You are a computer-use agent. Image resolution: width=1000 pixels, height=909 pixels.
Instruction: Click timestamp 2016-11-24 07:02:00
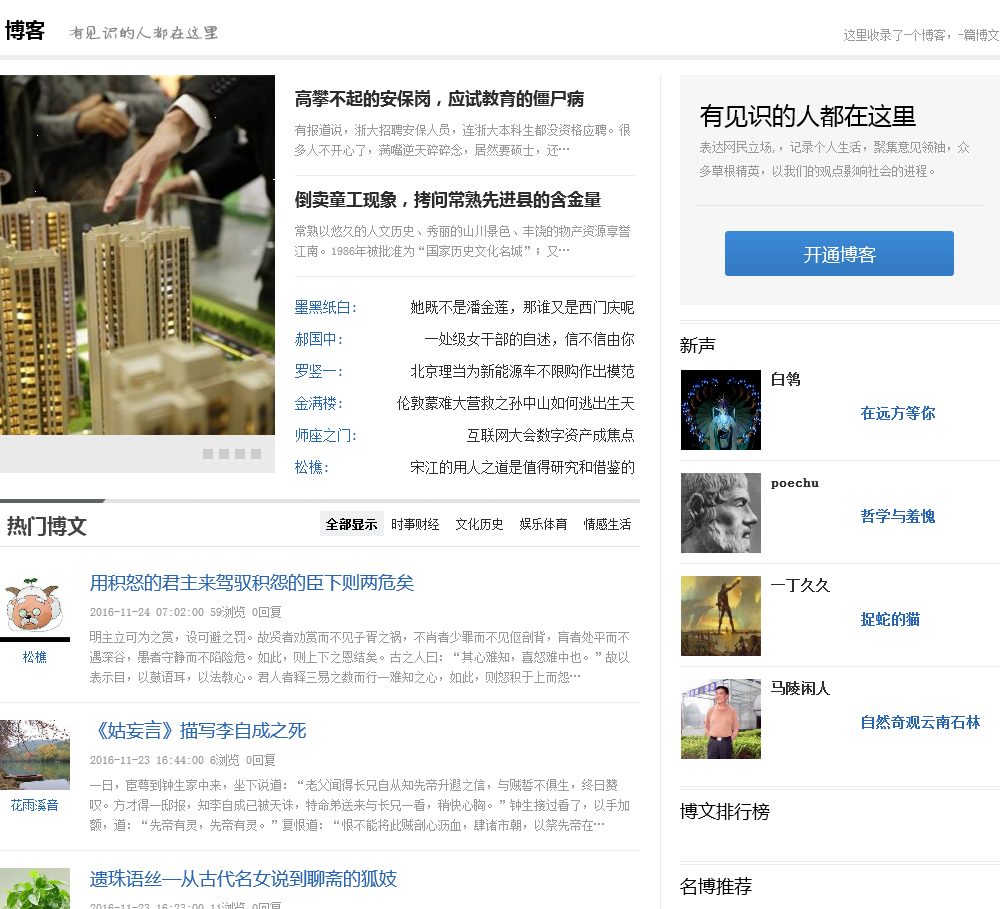point(147,612)
